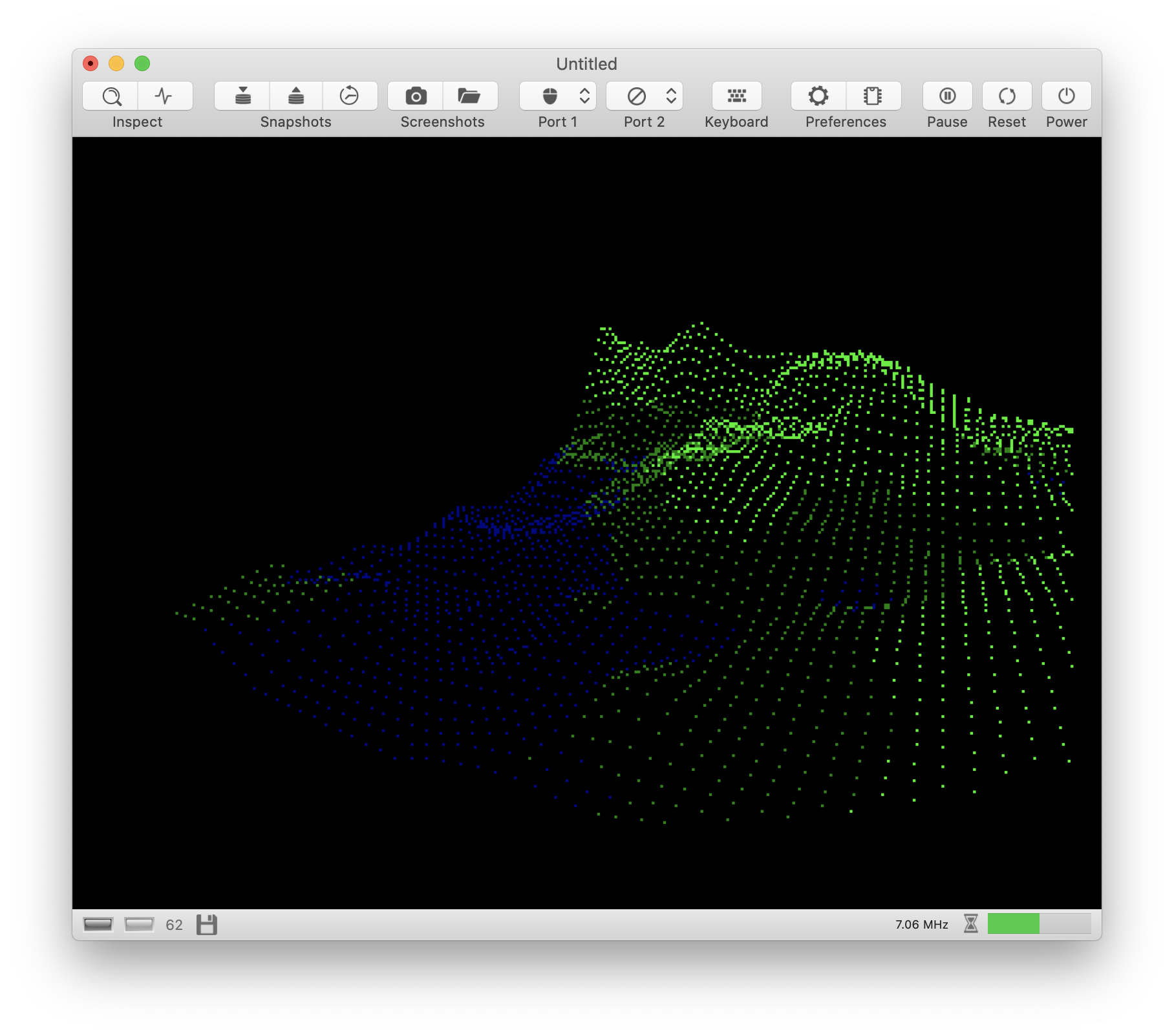Pause the emulator

948,96
